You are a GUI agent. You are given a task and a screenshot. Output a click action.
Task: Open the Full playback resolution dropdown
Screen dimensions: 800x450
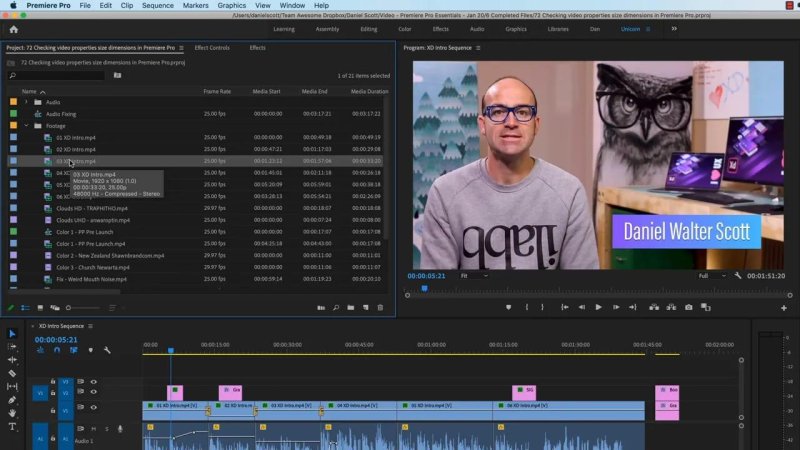tap(712, 276)
